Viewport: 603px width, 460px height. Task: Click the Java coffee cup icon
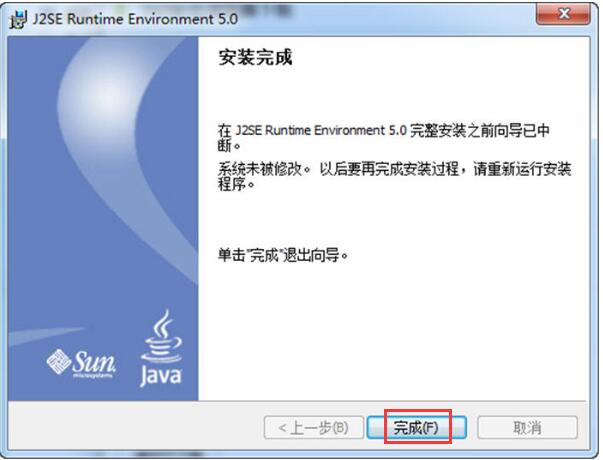pos(162,337)
